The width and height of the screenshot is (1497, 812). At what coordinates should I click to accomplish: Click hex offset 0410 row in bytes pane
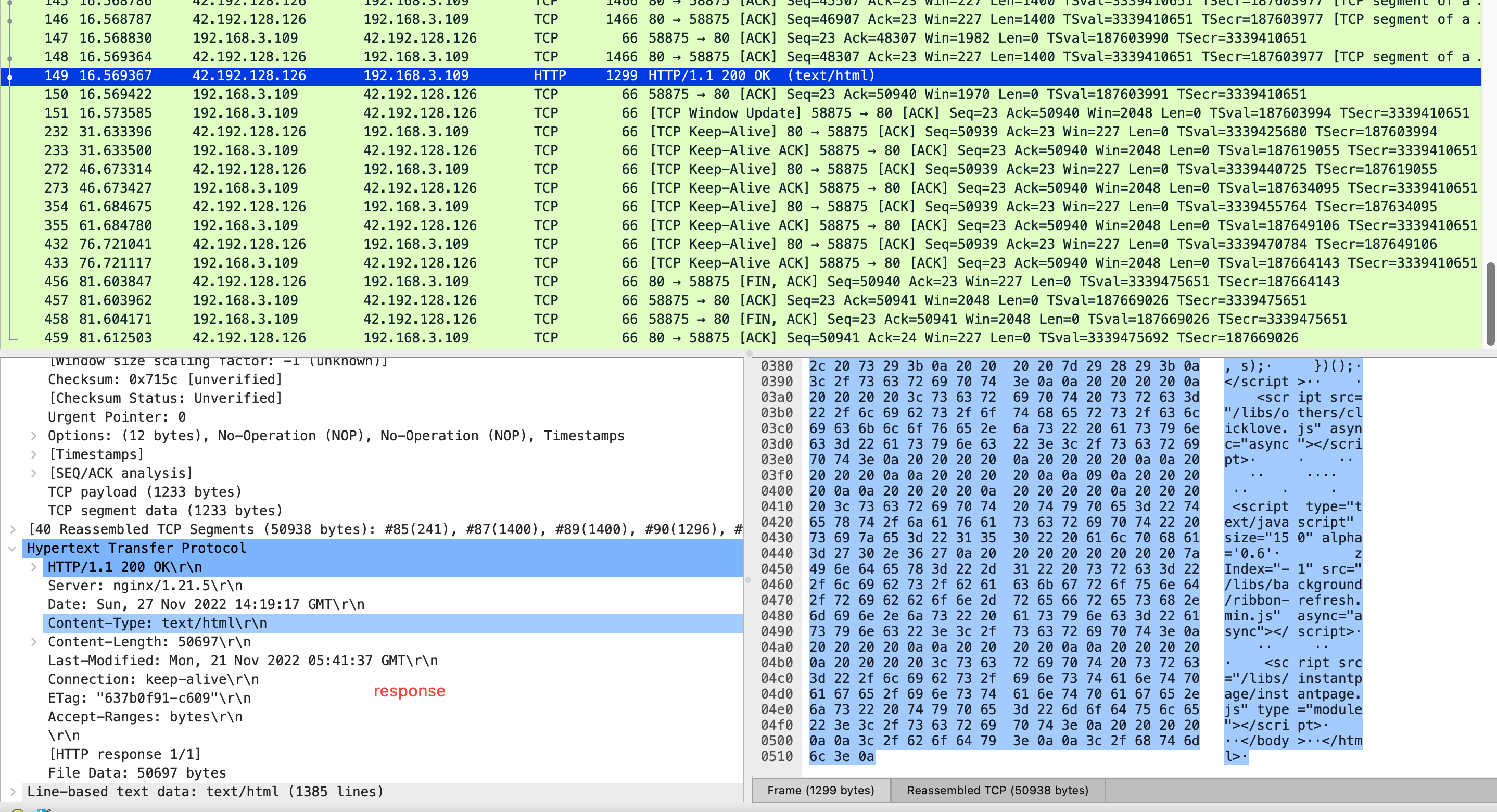(x=777, y=507)
